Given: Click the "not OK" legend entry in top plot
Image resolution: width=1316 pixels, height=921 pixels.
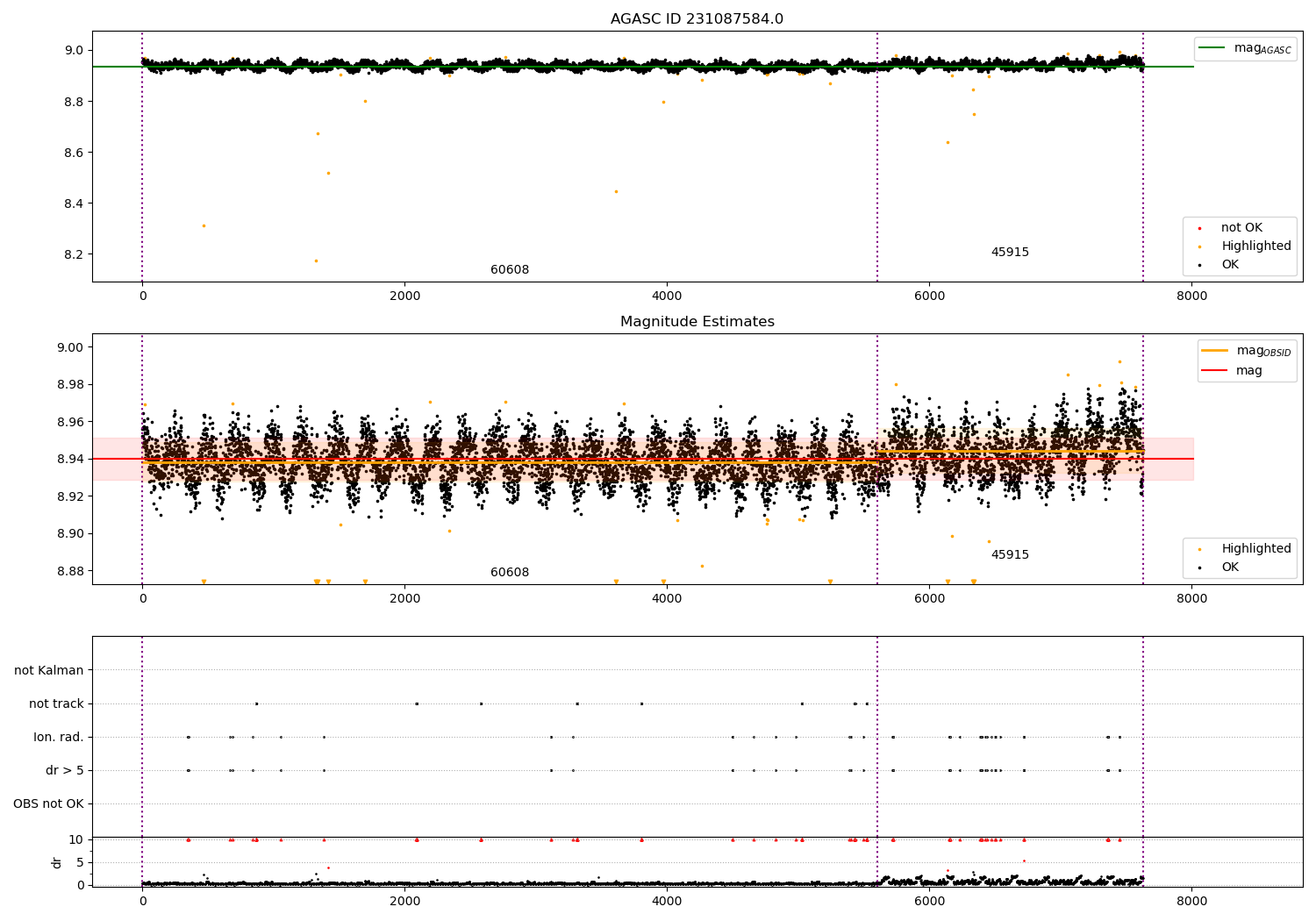Looking at the screenshot, I should click(1231, 228).
